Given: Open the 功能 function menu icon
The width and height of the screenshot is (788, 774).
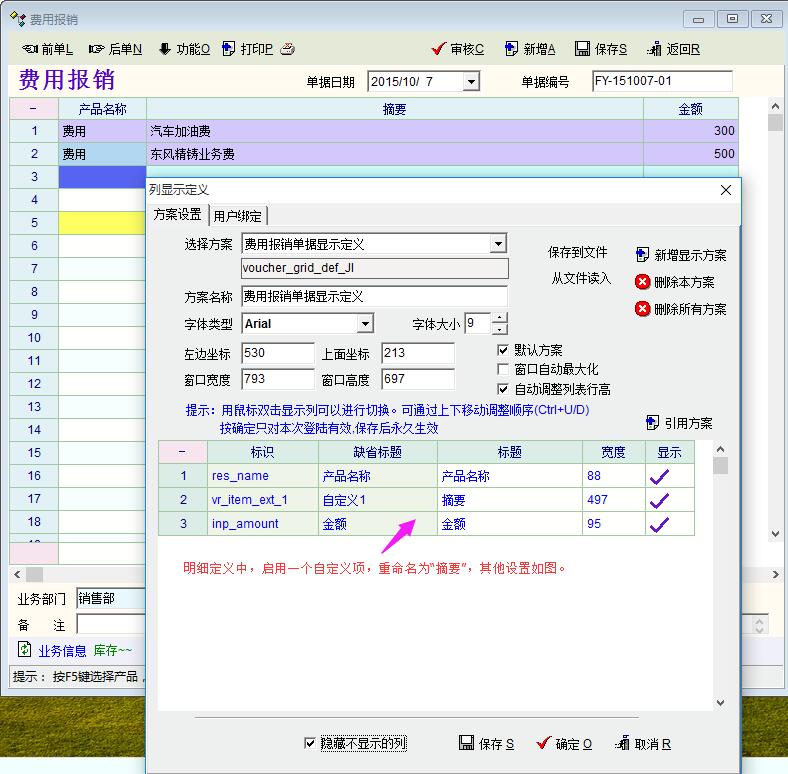Looking at the screenshot, I should (x=165, y=49).
